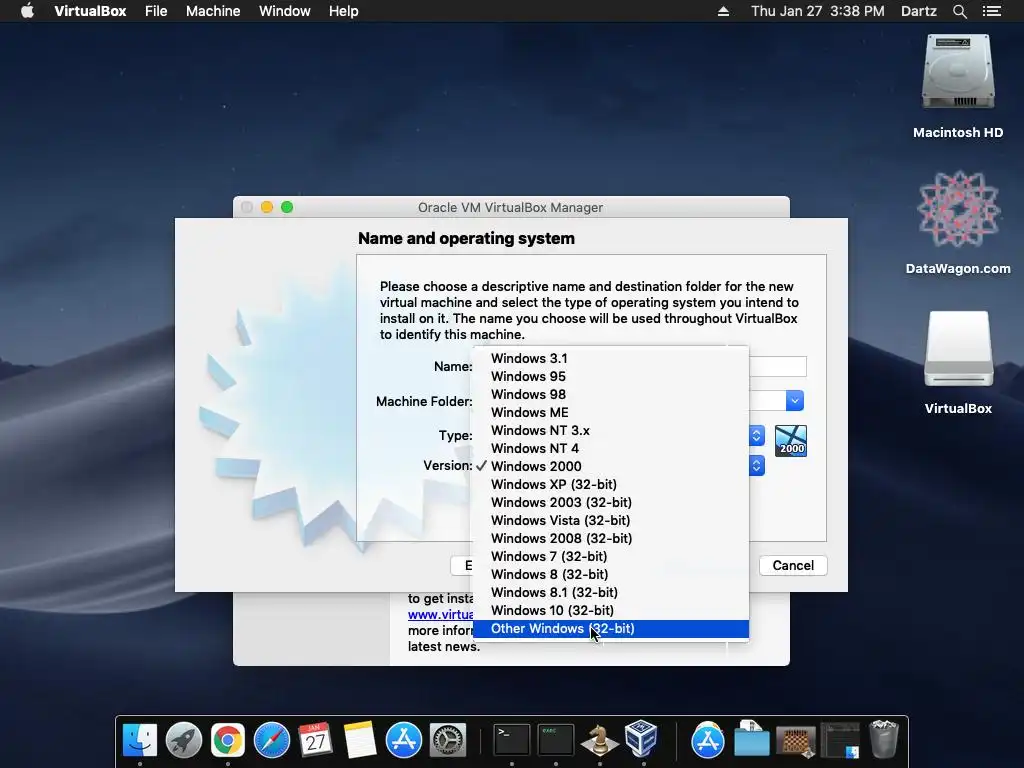Open the Trash in the Dock
This screenshot has height=768, width=1024.
884,739
